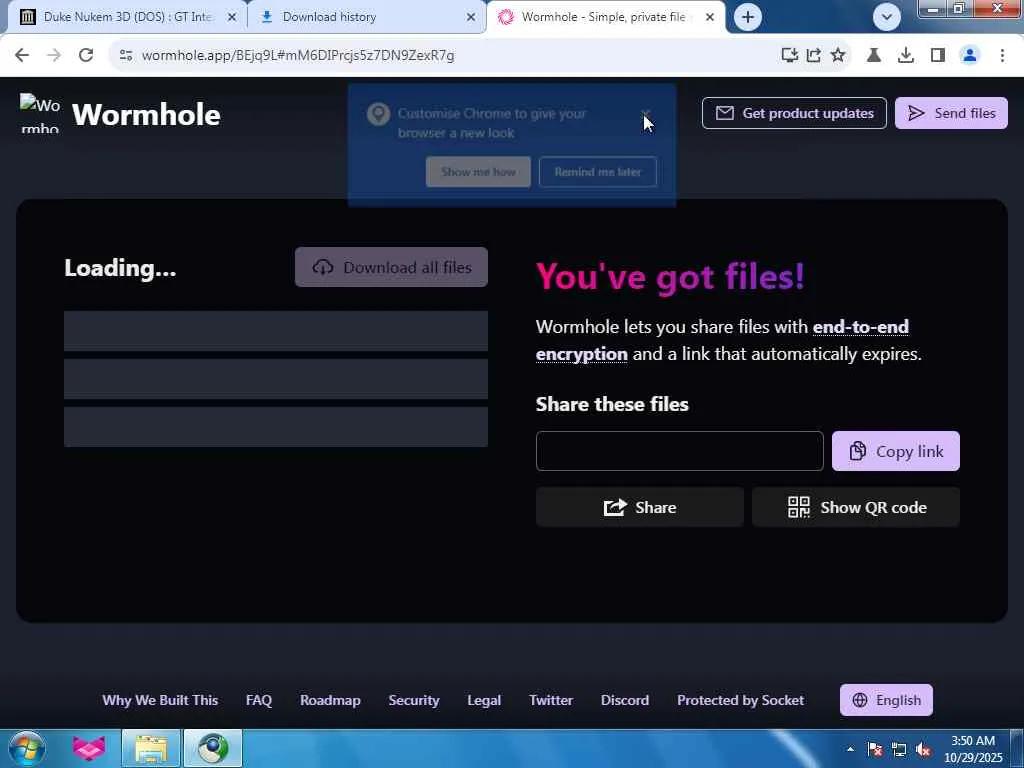Open Chrome Labs flask icon
This screenshot has width=1024, height=768.
[x=874, y=56]
